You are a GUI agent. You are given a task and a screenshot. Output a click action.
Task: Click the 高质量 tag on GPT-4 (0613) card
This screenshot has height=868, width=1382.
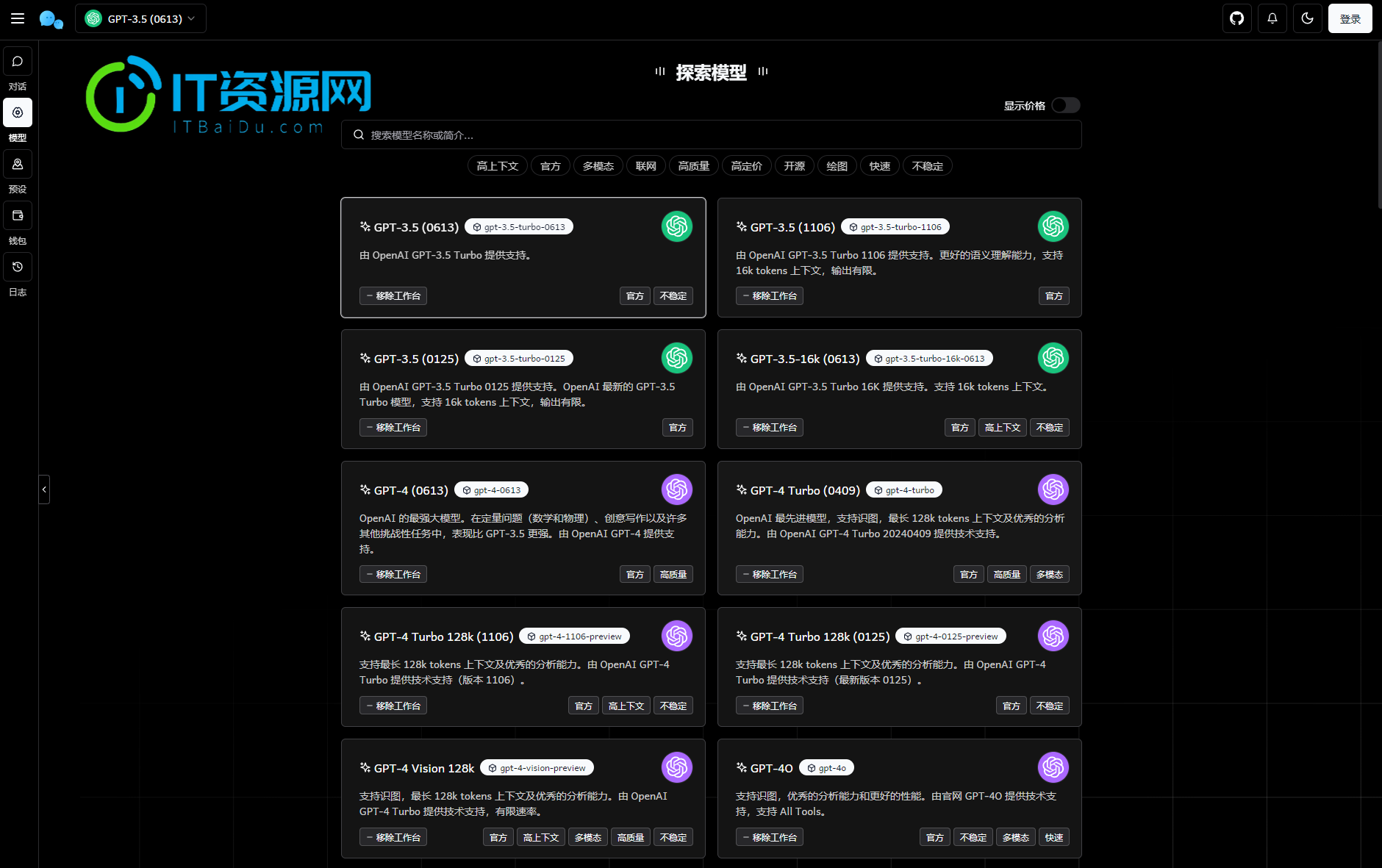point(673,575)
